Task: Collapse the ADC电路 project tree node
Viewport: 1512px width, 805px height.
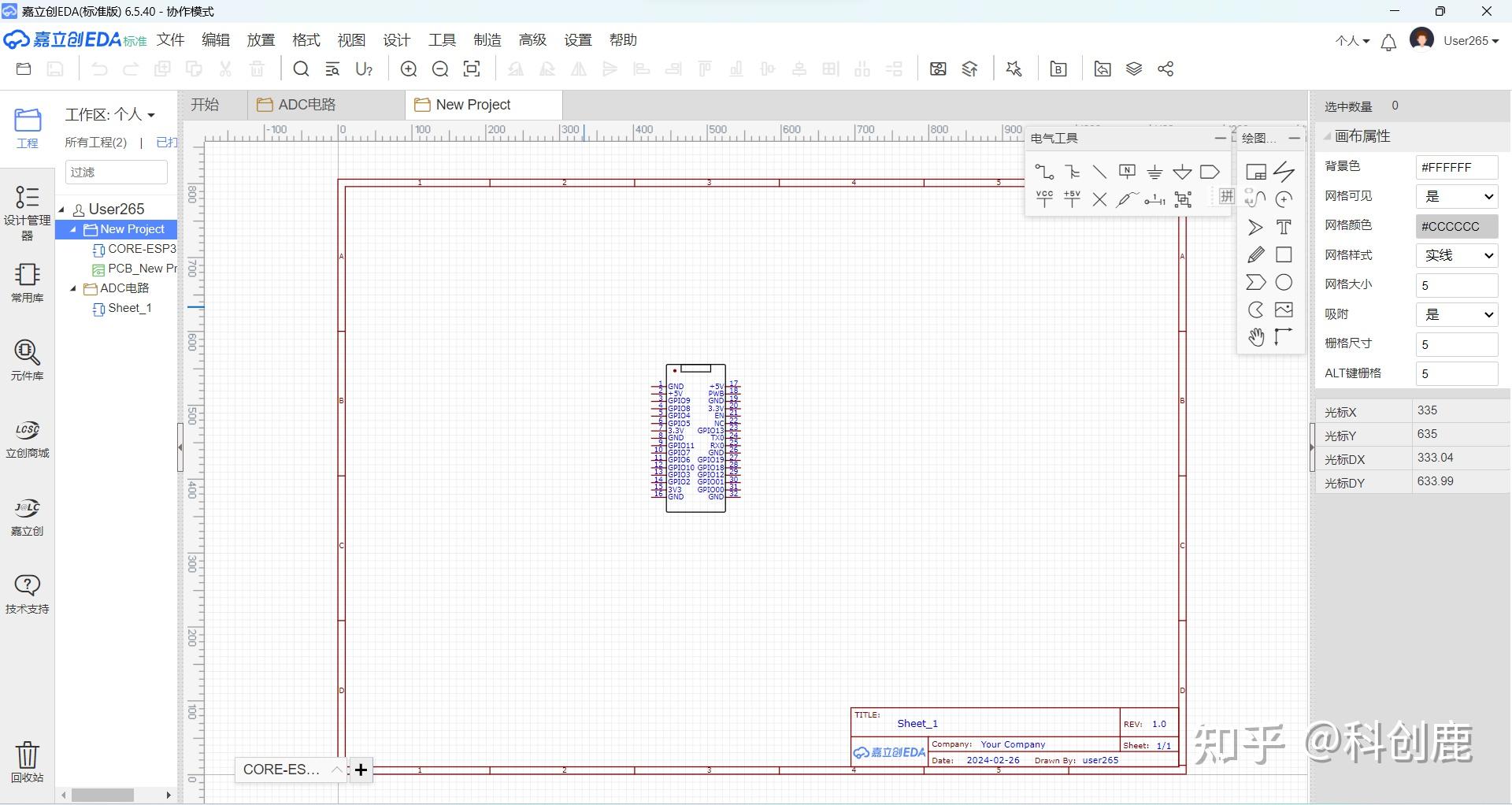Action: point(73,288)
